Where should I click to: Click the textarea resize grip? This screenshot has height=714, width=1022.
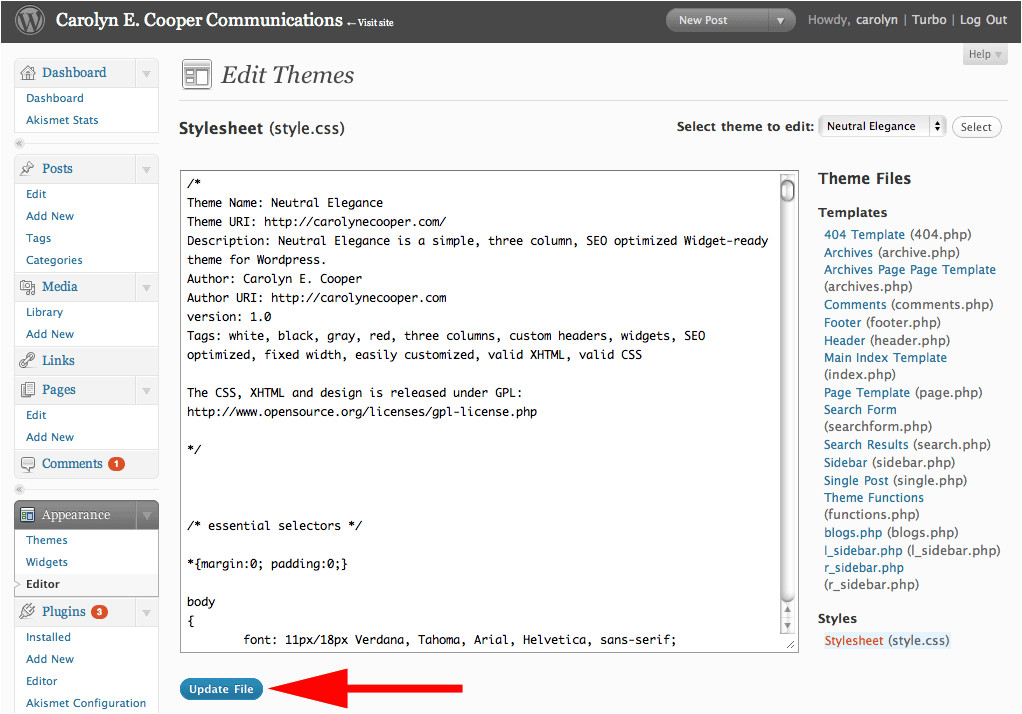click(x=790, y=644)
